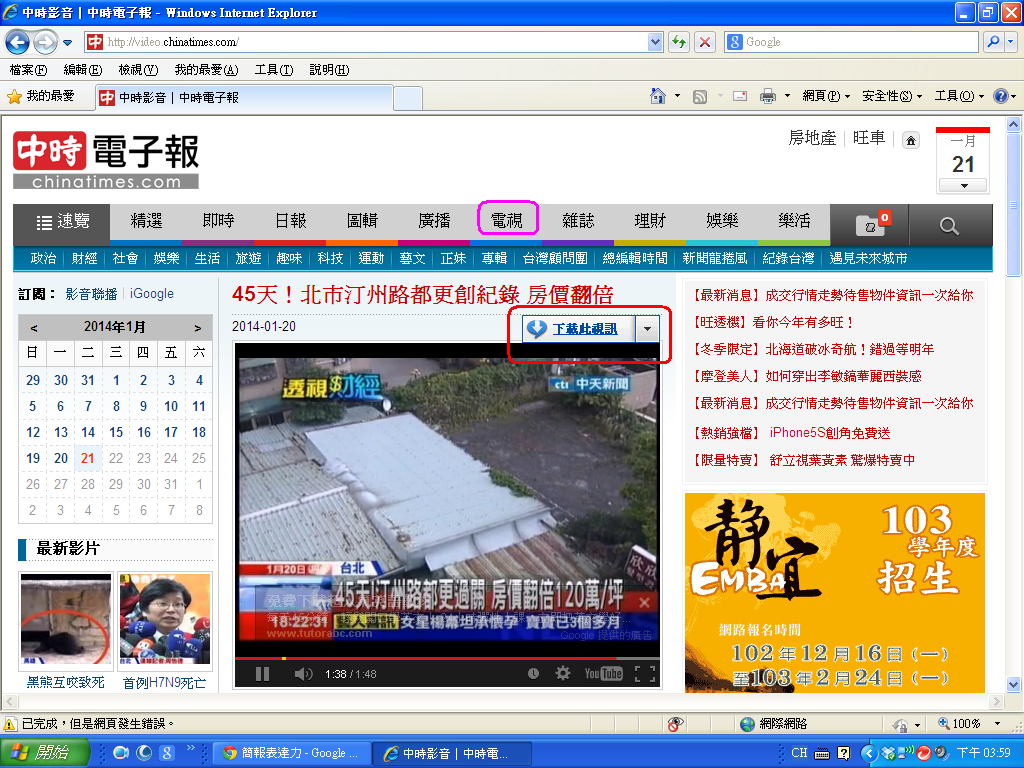Click the Home icon in command bar

(x=658, y=97)
